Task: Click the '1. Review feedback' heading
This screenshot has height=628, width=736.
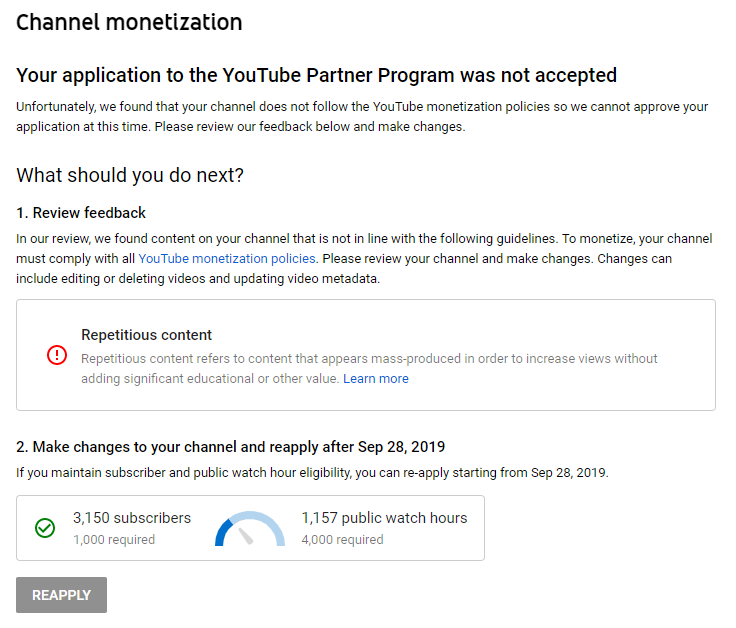Action: point(81,213)
